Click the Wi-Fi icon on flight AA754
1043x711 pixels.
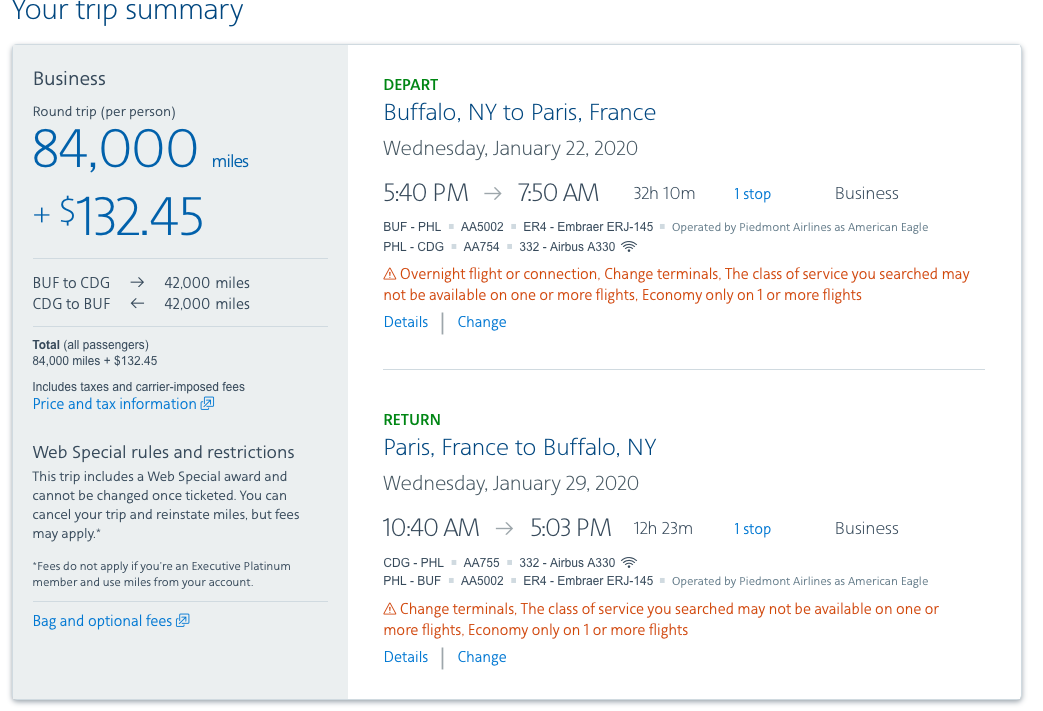click(x=629, y=246)
